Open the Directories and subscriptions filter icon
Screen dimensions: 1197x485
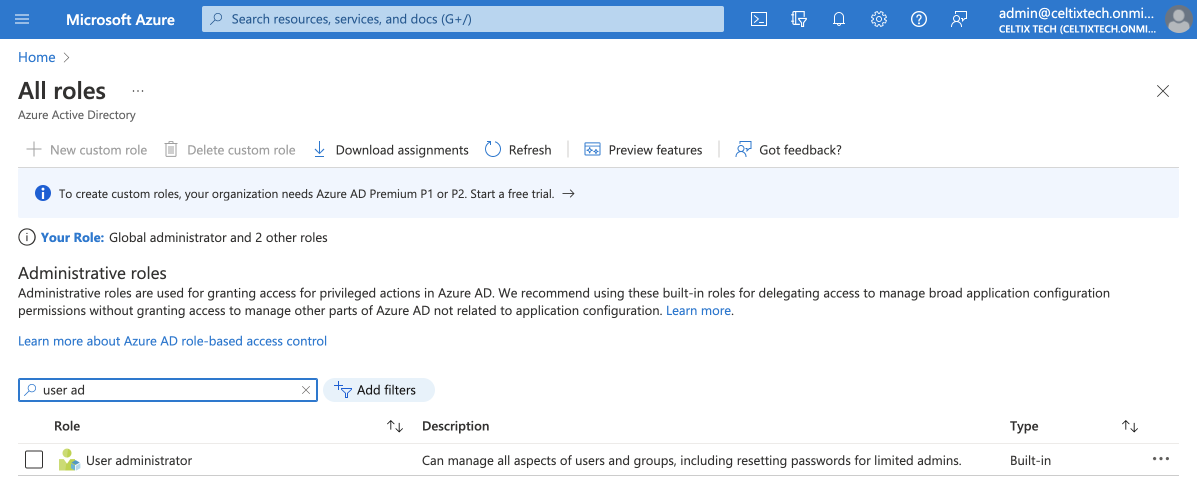tap(799, 19)
